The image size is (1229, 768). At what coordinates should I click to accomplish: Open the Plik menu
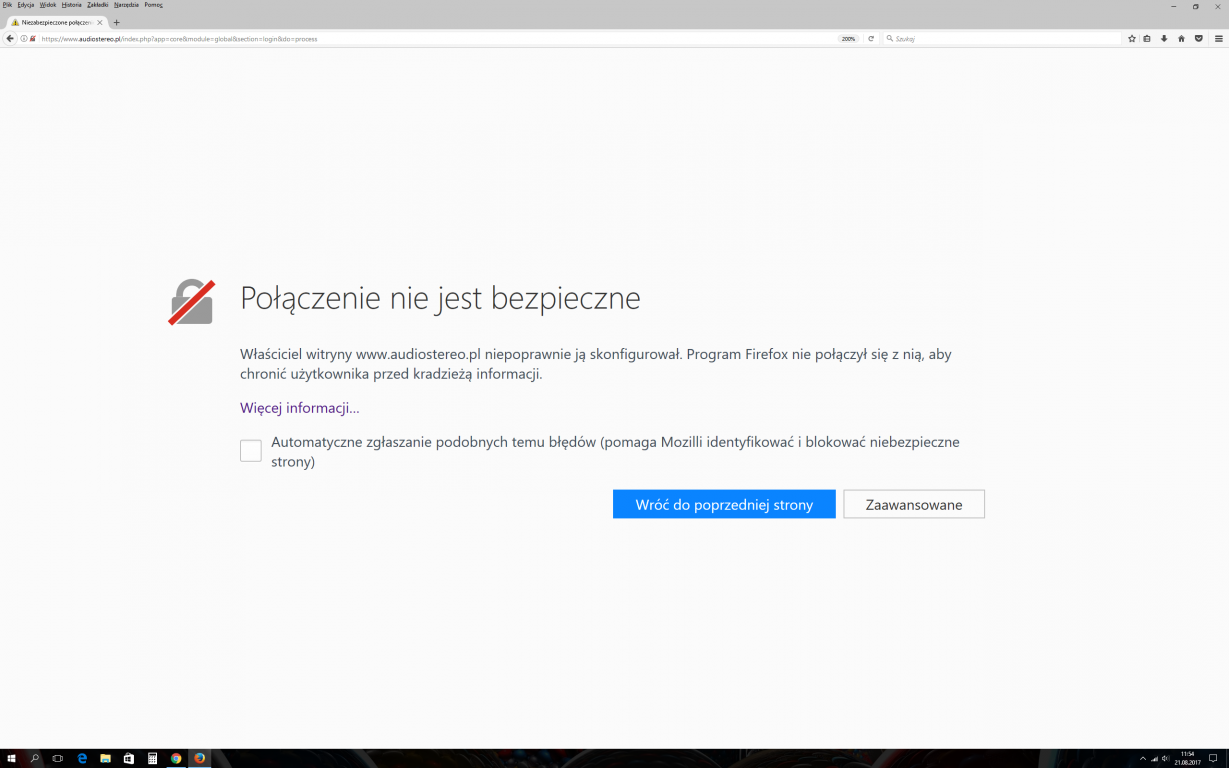pyautogui.click(x=7, y=5)
